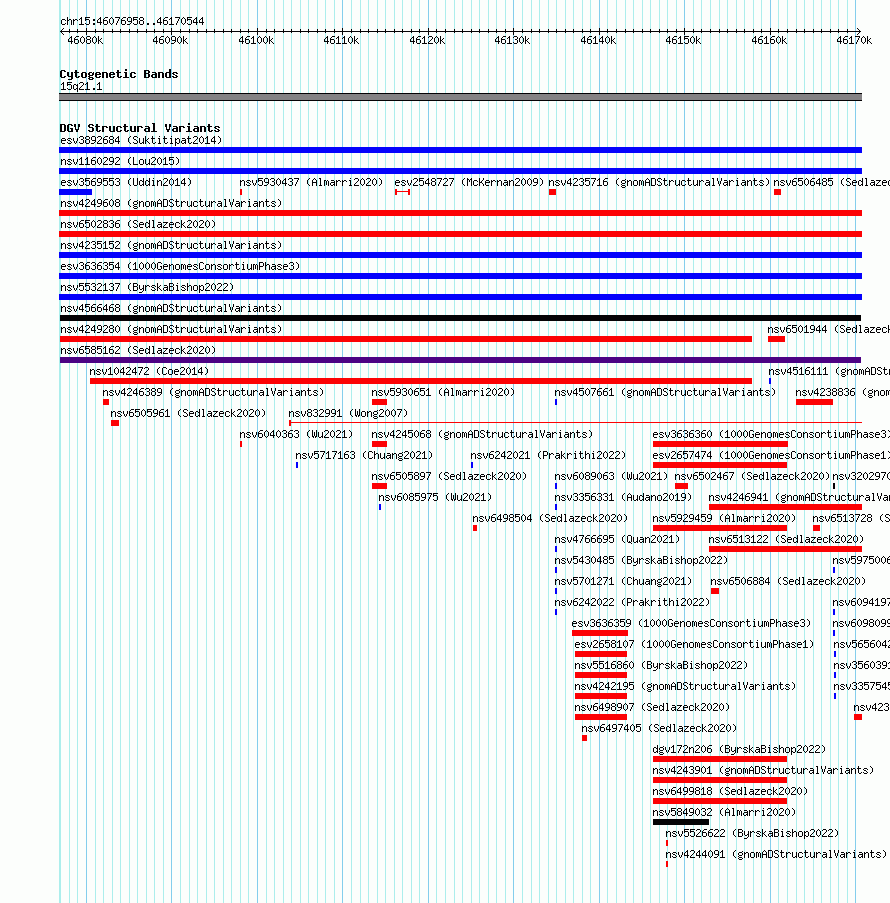Screen dimensions: 890x903
Task: Open nsv5516860 (ByrskaBishop2022) label
Action: [x=661, y=666]
